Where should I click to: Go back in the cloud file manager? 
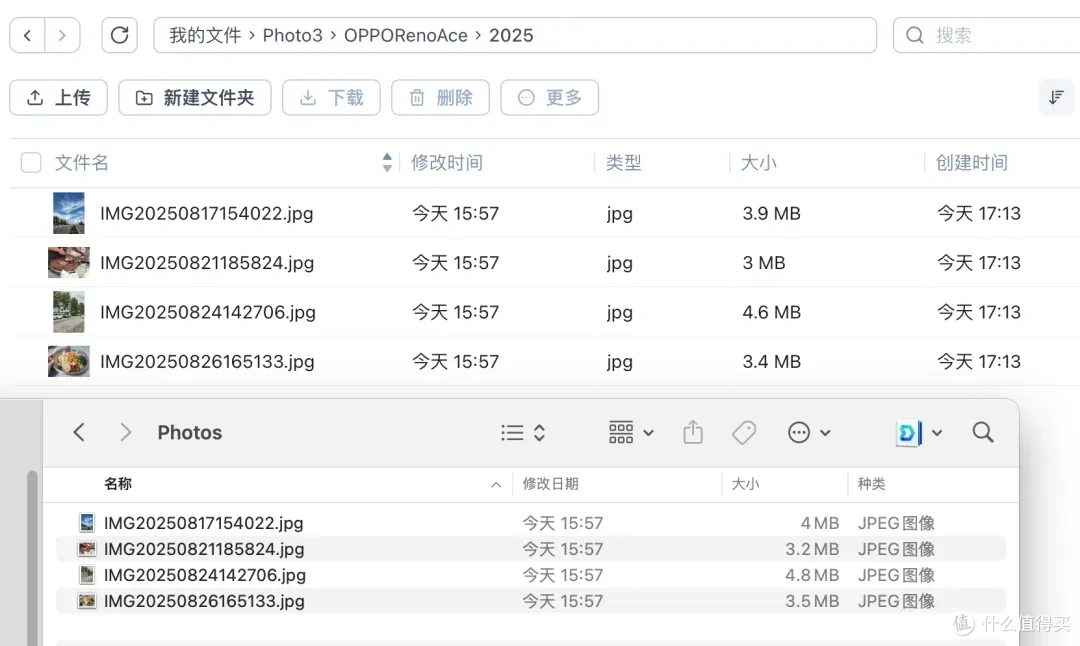click(28, 35)
